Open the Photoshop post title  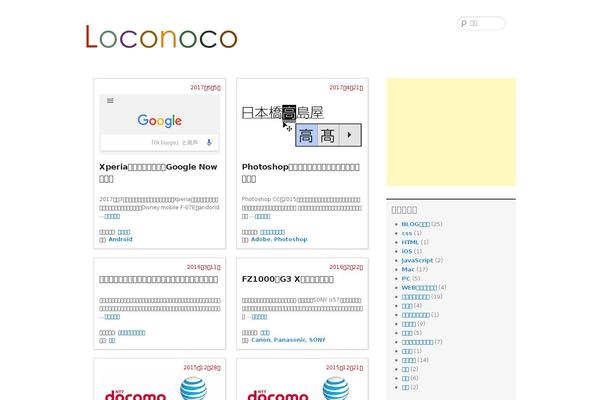point(300,173)
